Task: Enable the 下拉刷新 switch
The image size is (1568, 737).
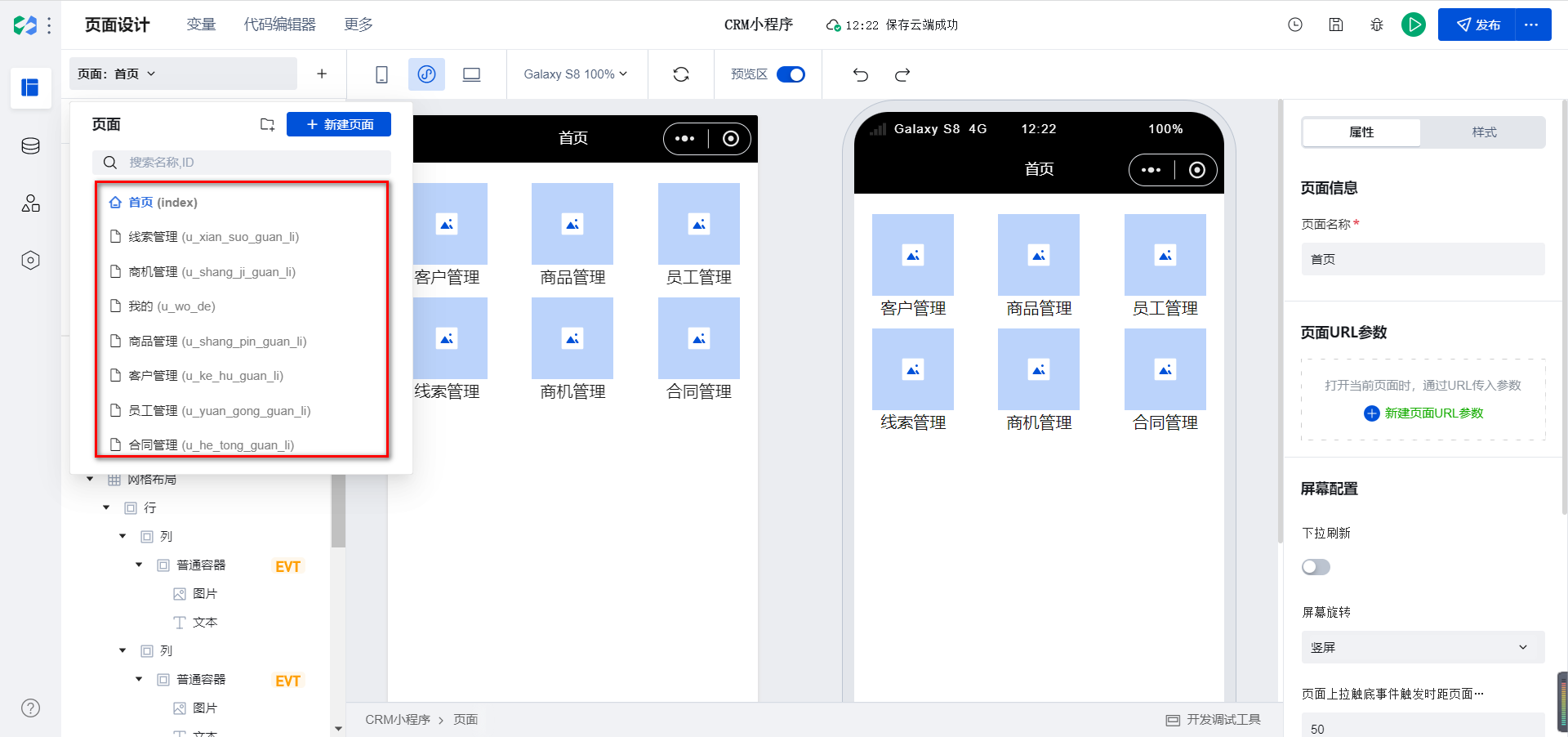Action: pos(1316,567)
